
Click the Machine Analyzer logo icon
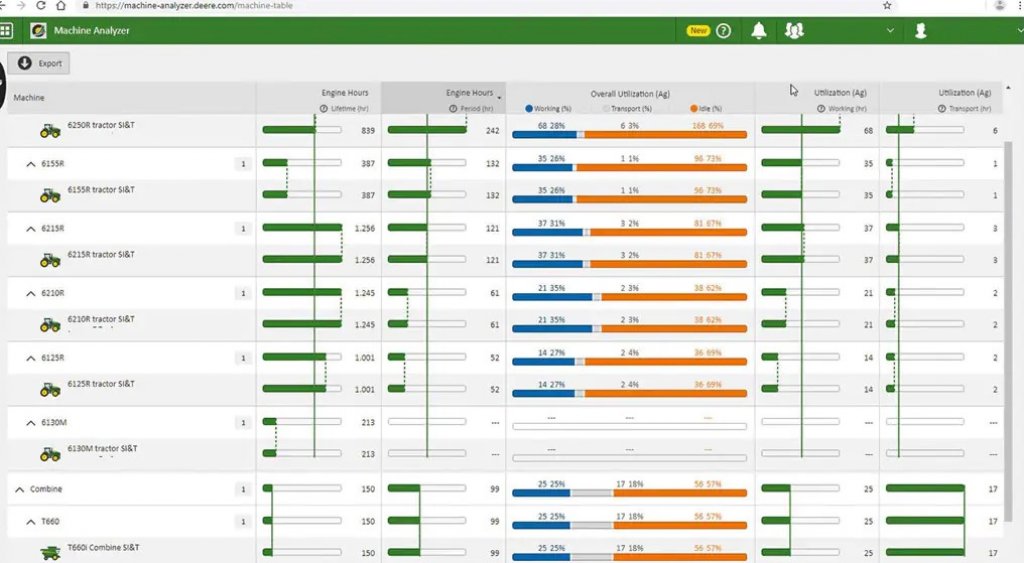coord(39,31)
